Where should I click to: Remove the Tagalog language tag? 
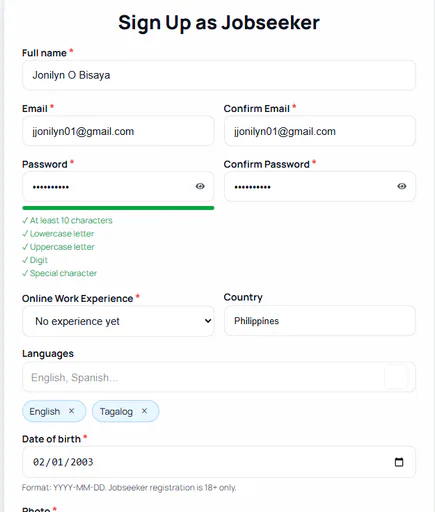click(144, 411)
